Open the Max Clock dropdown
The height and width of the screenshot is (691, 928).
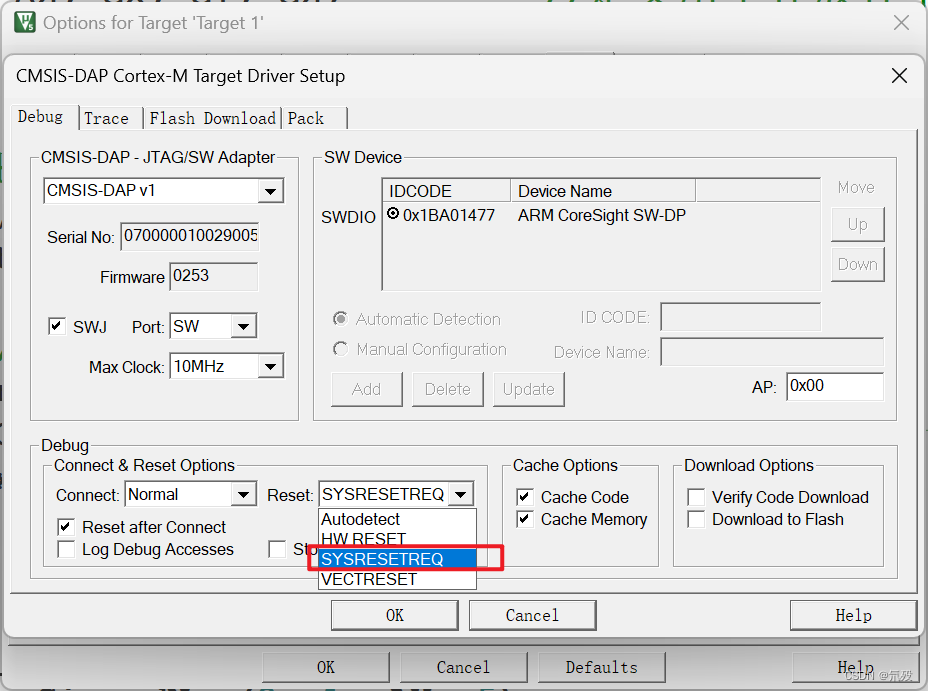click(x=270, y=366)
